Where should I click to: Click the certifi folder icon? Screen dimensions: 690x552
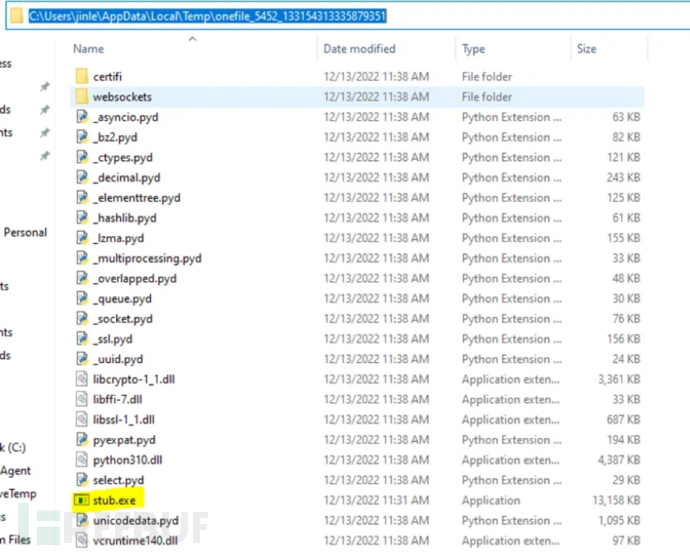click(82, 77)
